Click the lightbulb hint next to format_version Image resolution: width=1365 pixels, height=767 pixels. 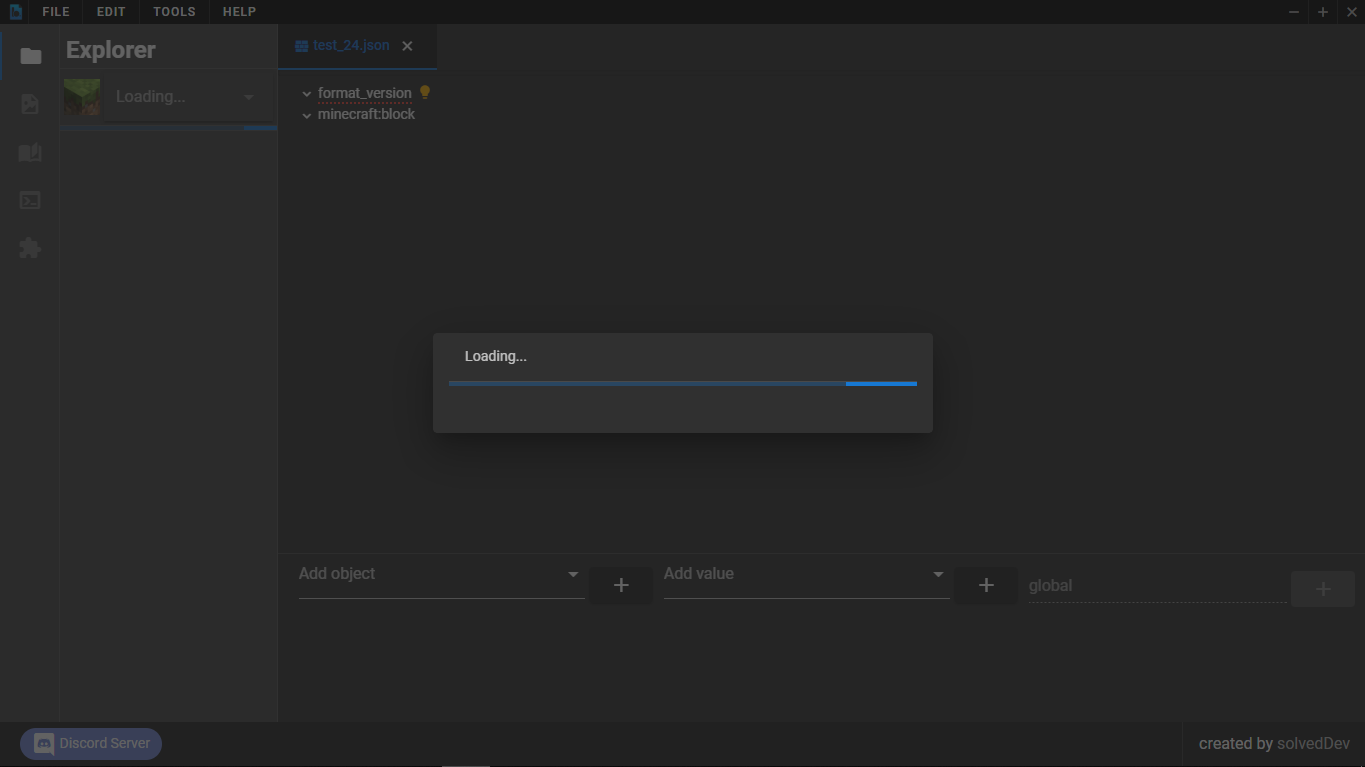pos(424,92)
